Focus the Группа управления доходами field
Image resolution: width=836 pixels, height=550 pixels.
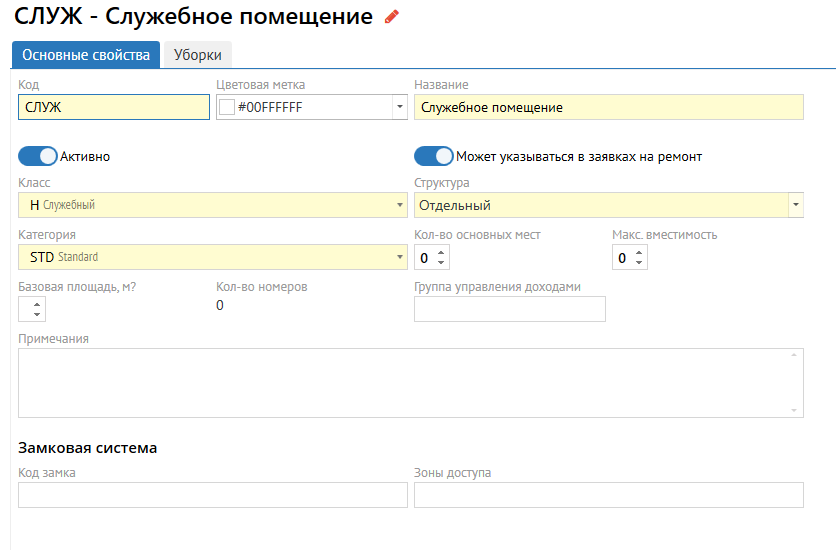point(509,309)
